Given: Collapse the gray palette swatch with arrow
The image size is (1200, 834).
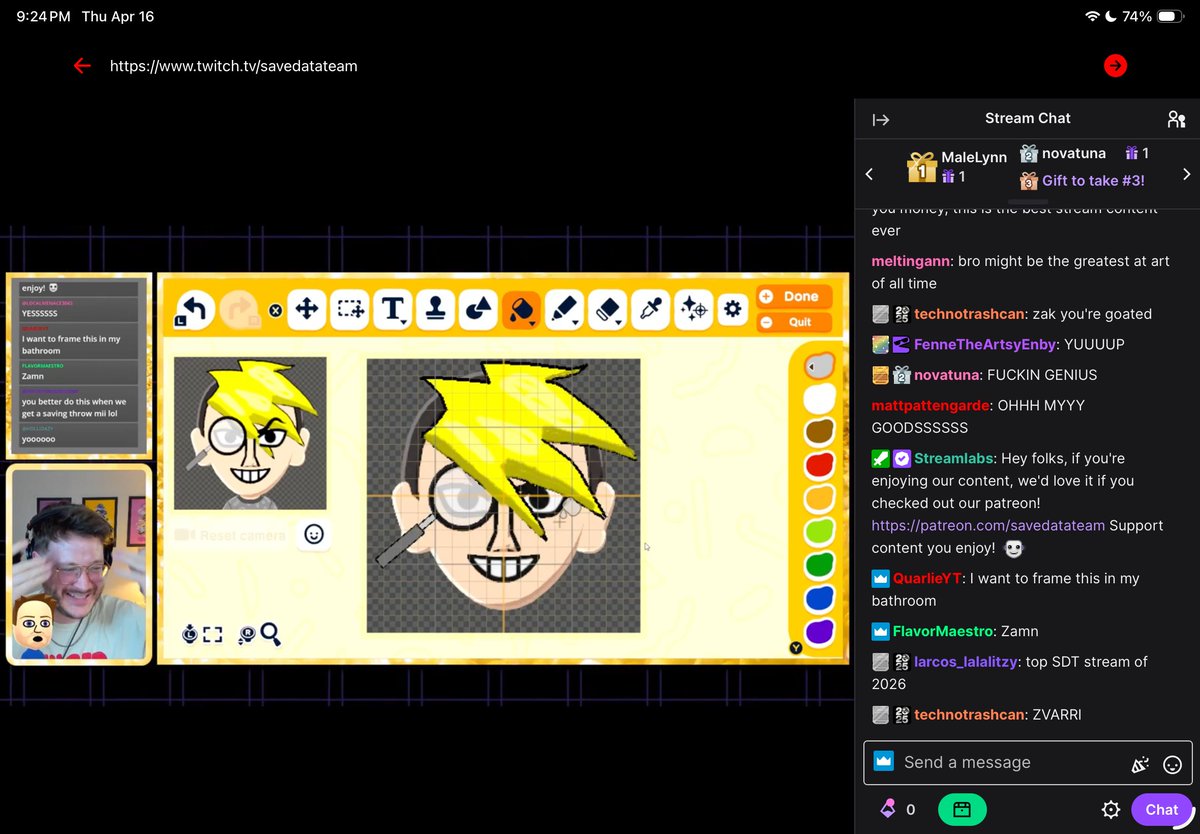Looking at the screenshot, I should pyautogui.click(x=819, y=367).
